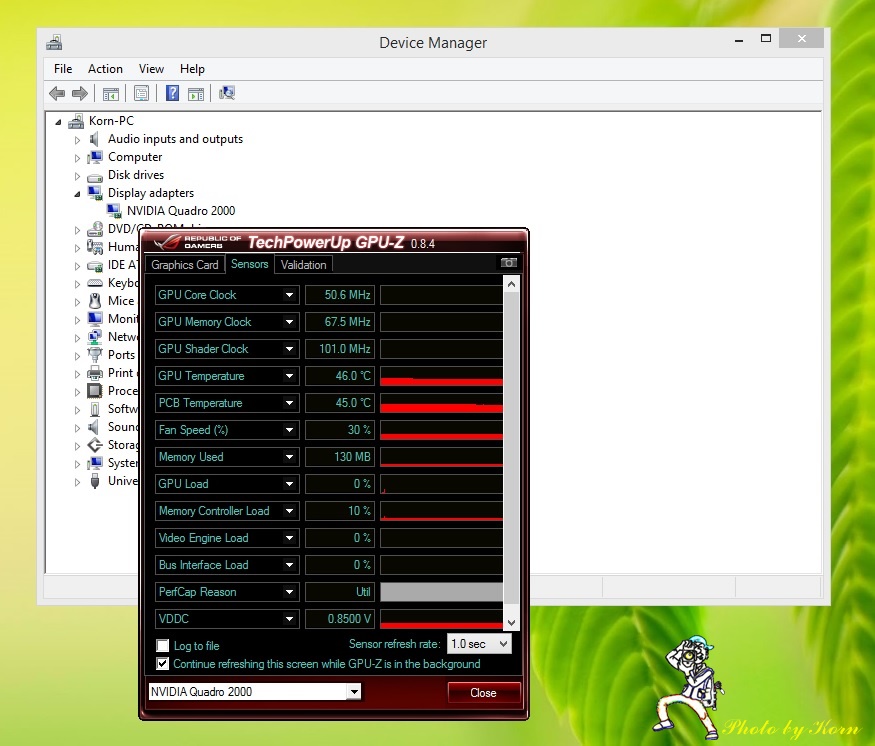Expand the Disk drives node

coord(77,176)
